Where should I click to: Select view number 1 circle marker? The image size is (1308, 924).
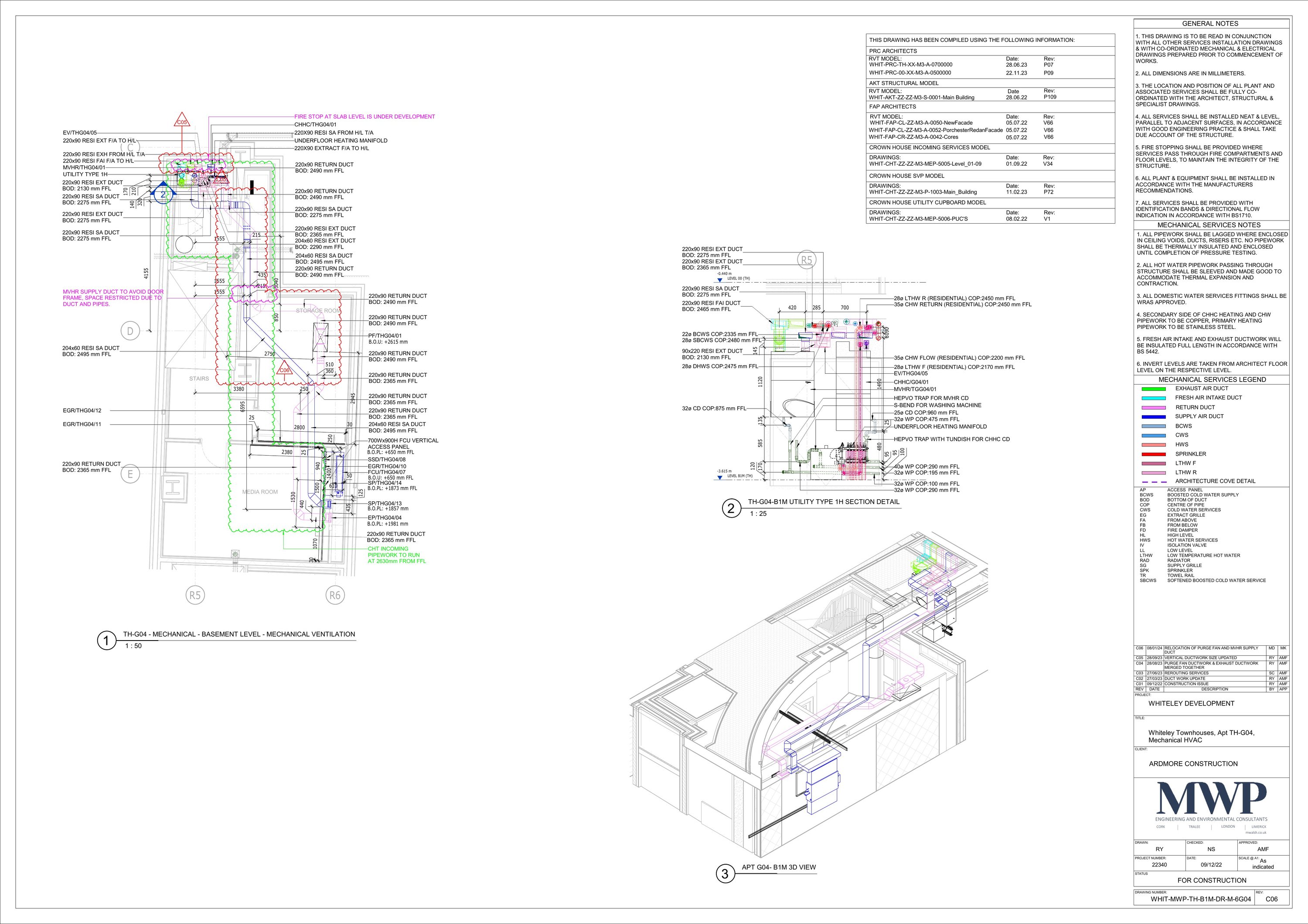tap(106, 641)
